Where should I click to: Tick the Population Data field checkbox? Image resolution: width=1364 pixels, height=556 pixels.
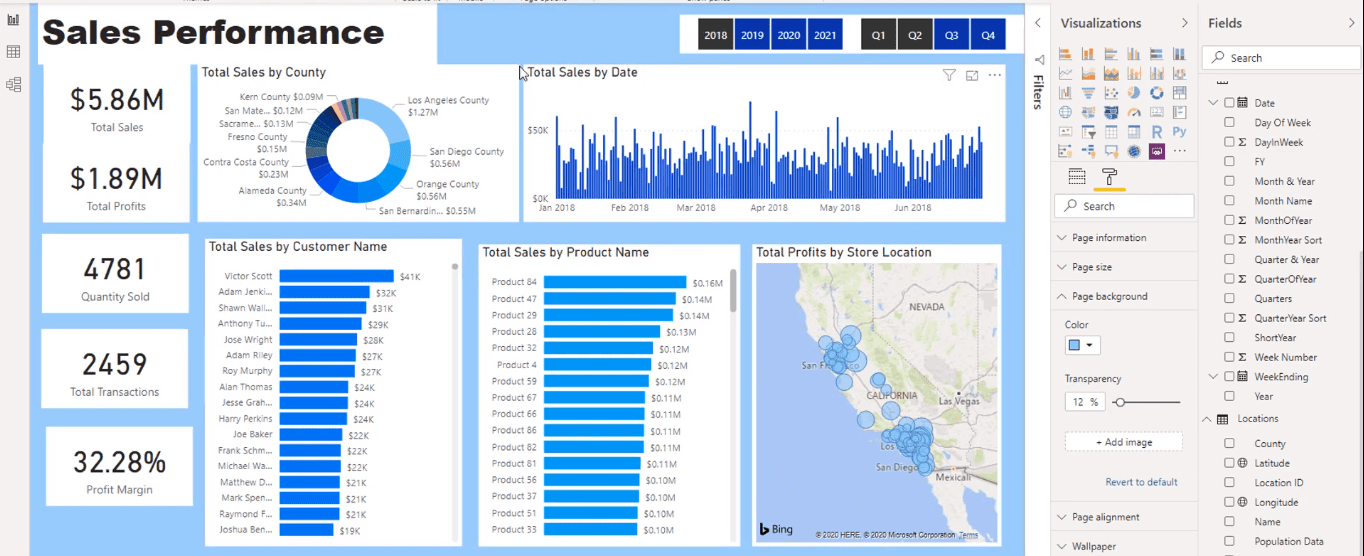click(x=1230, y=541)
